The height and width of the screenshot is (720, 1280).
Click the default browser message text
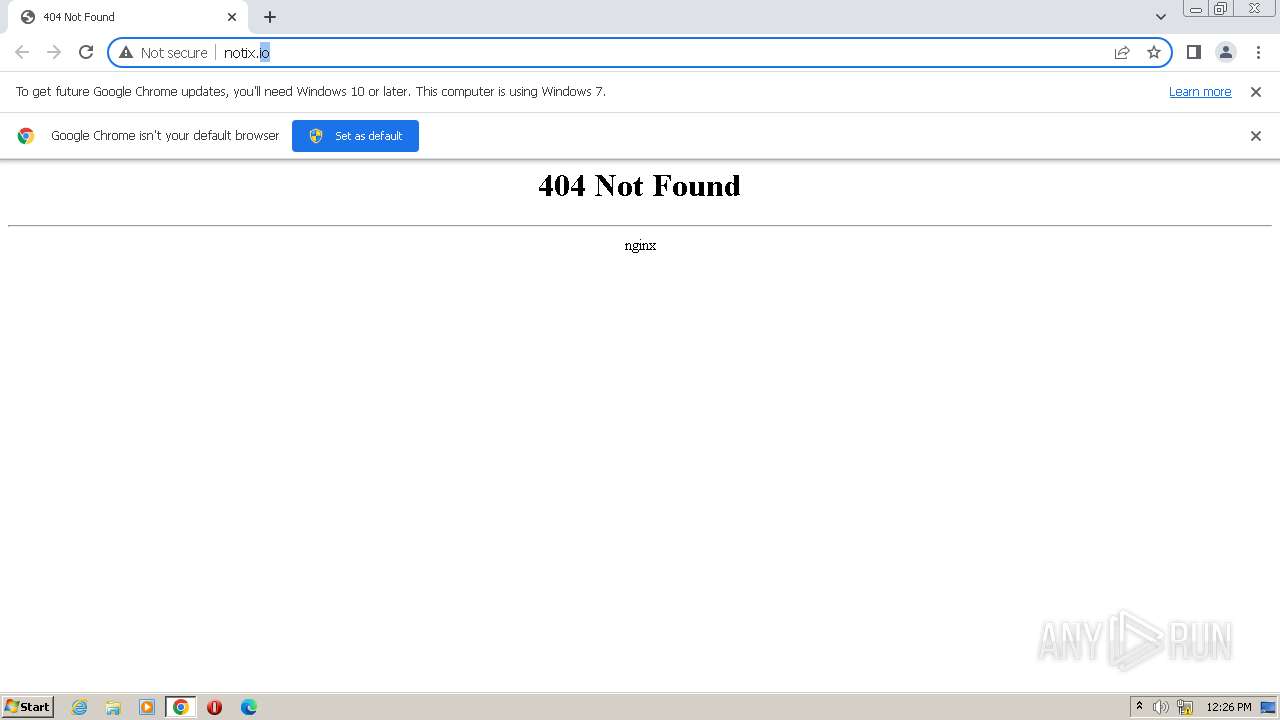[165, 136]
